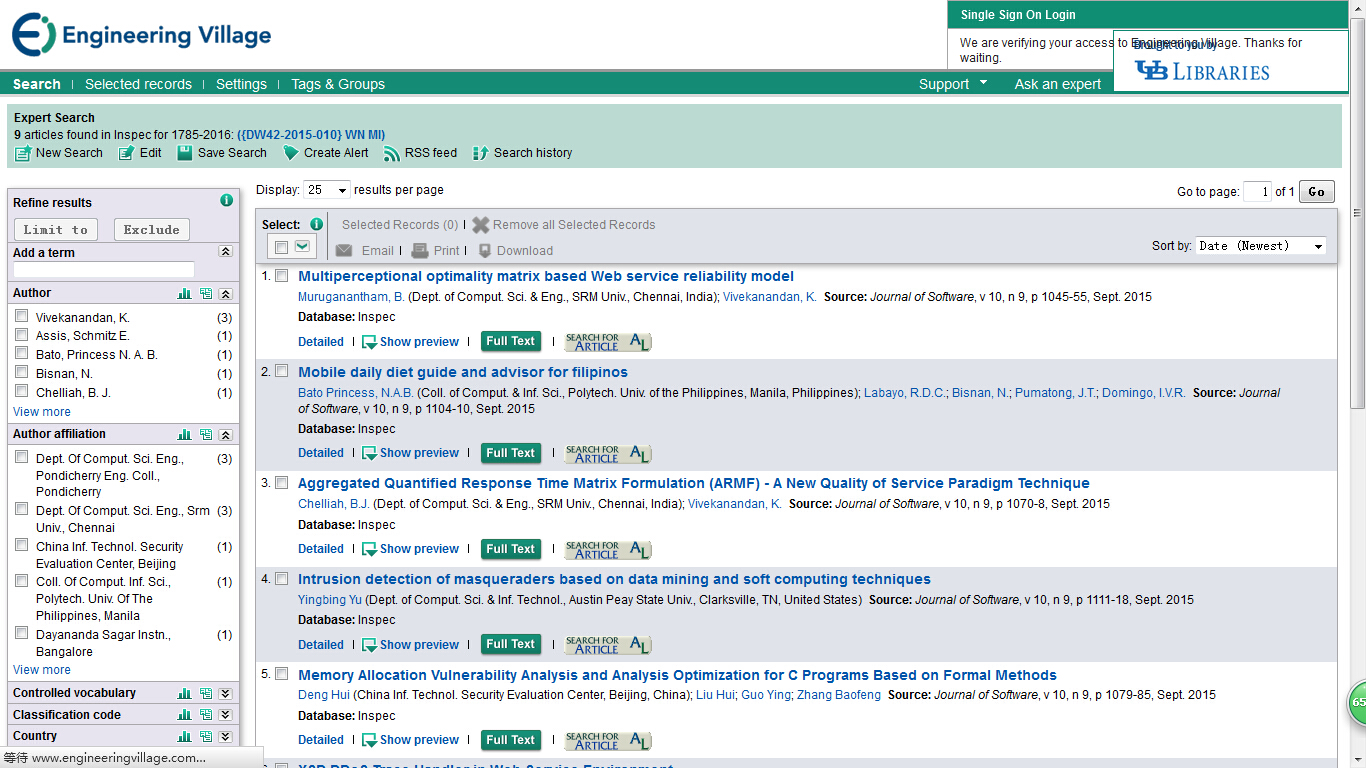This screenshot has height=768, width=1366.
Task: Tick author Vivekanandan, K. checkbox
Action: point(22,316)
